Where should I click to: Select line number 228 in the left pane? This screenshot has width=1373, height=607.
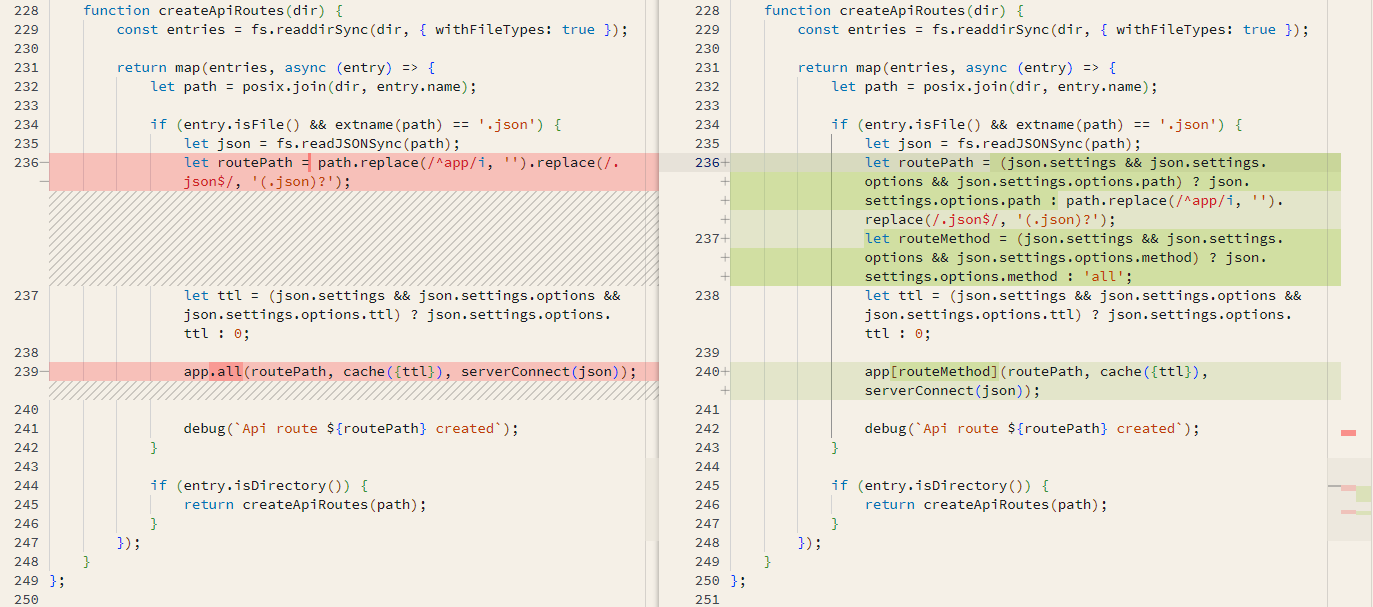tap(24, 10)
